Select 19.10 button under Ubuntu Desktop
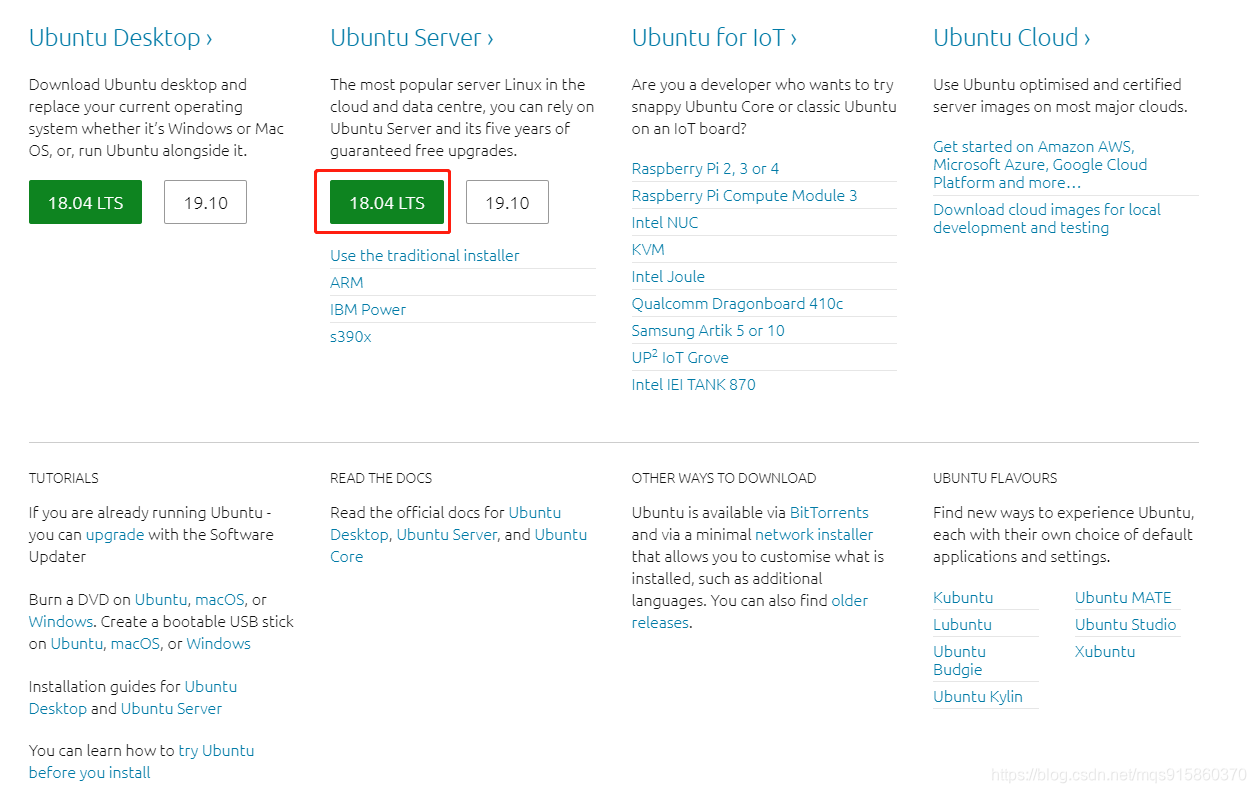Screen dimensions: 1256x793 click(x=205, y=202)
